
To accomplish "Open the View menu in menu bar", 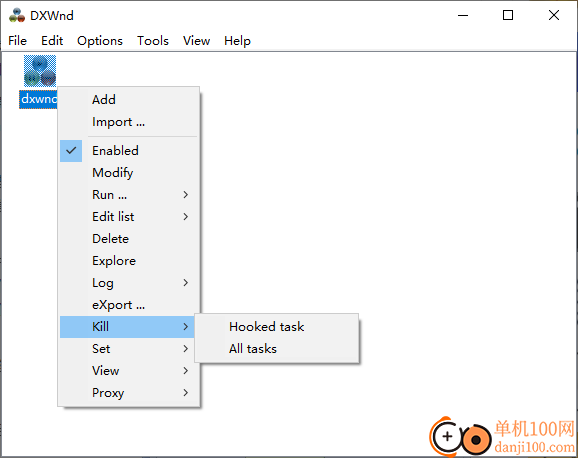I will (x=196, y=41).
